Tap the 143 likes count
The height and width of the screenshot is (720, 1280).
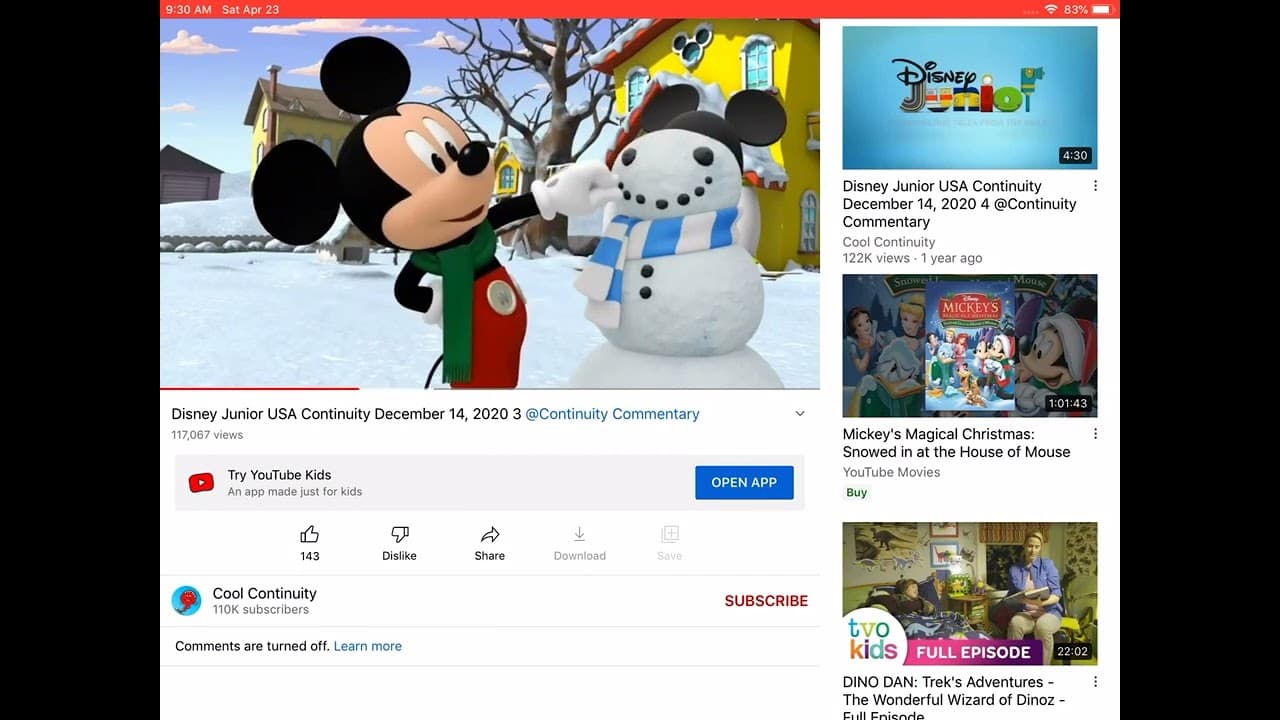tap(310, 556)
